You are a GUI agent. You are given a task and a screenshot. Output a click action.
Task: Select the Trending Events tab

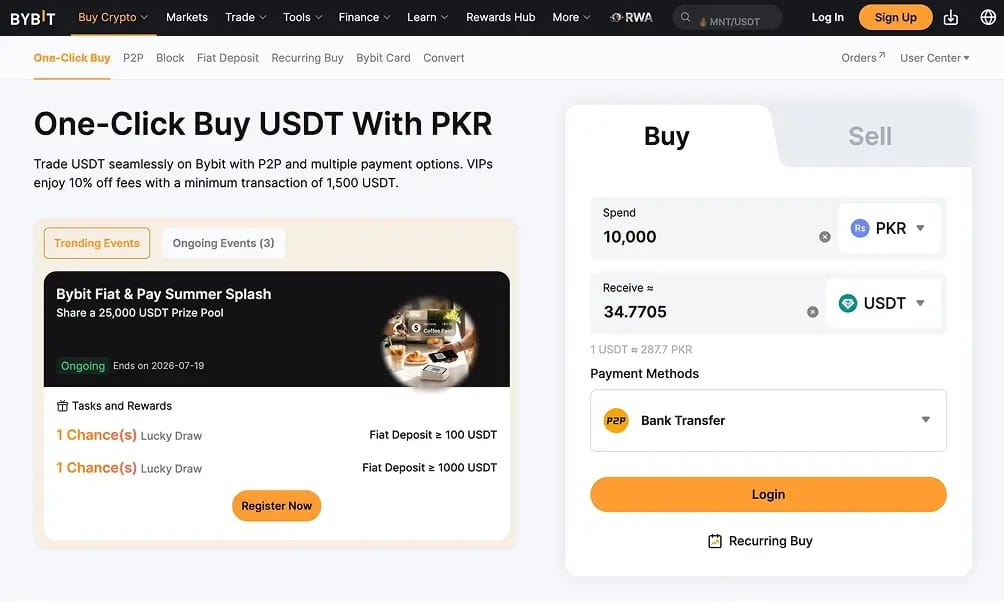coord(97,243)
